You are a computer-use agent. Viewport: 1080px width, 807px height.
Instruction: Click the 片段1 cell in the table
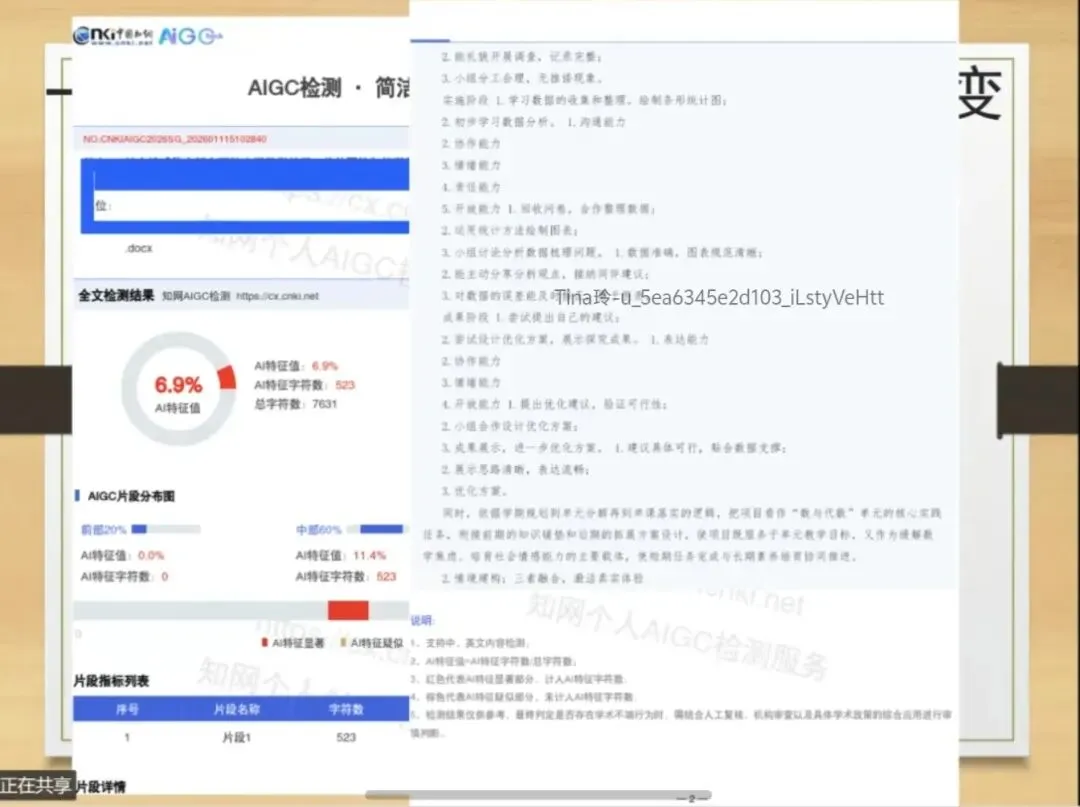point(236,737)
